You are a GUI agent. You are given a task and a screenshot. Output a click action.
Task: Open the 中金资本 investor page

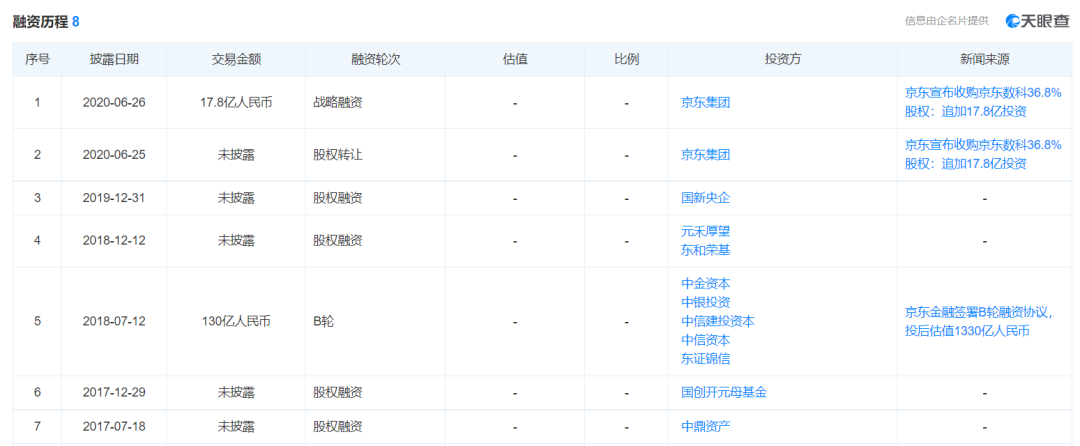pos(705,283)
